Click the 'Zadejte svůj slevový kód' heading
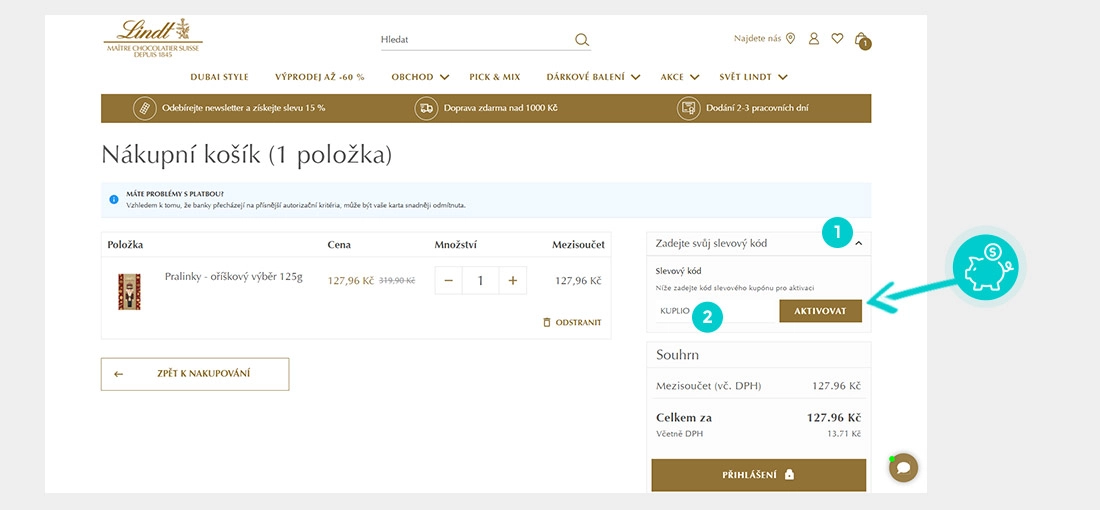 click(x=711, y=243)
